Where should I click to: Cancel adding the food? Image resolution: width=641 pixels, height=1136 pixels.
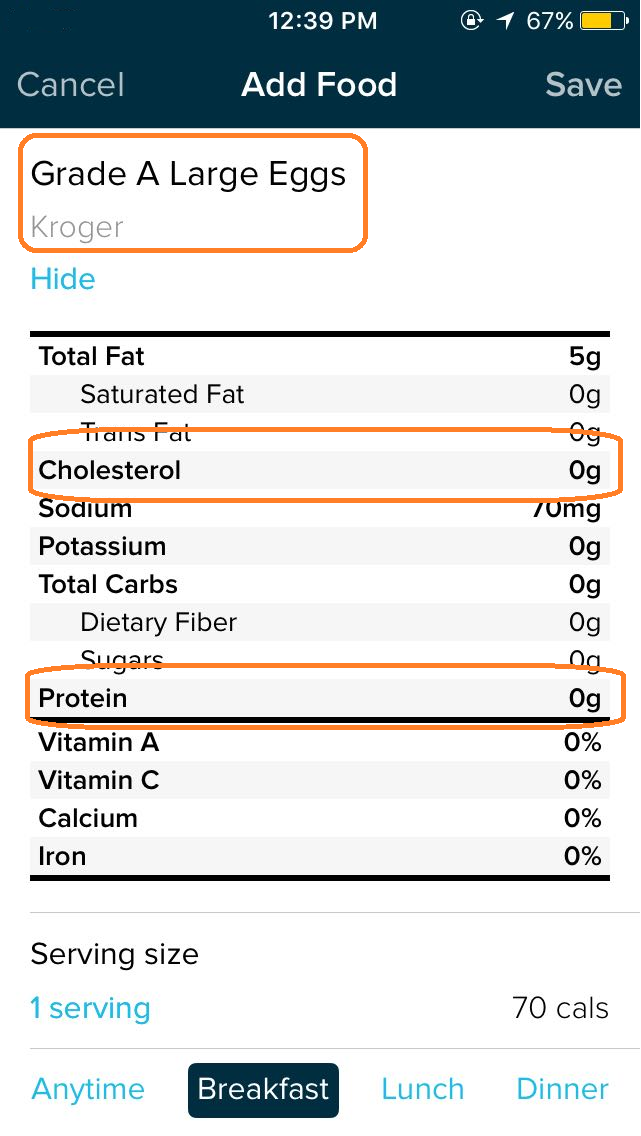tap(71, 85)
